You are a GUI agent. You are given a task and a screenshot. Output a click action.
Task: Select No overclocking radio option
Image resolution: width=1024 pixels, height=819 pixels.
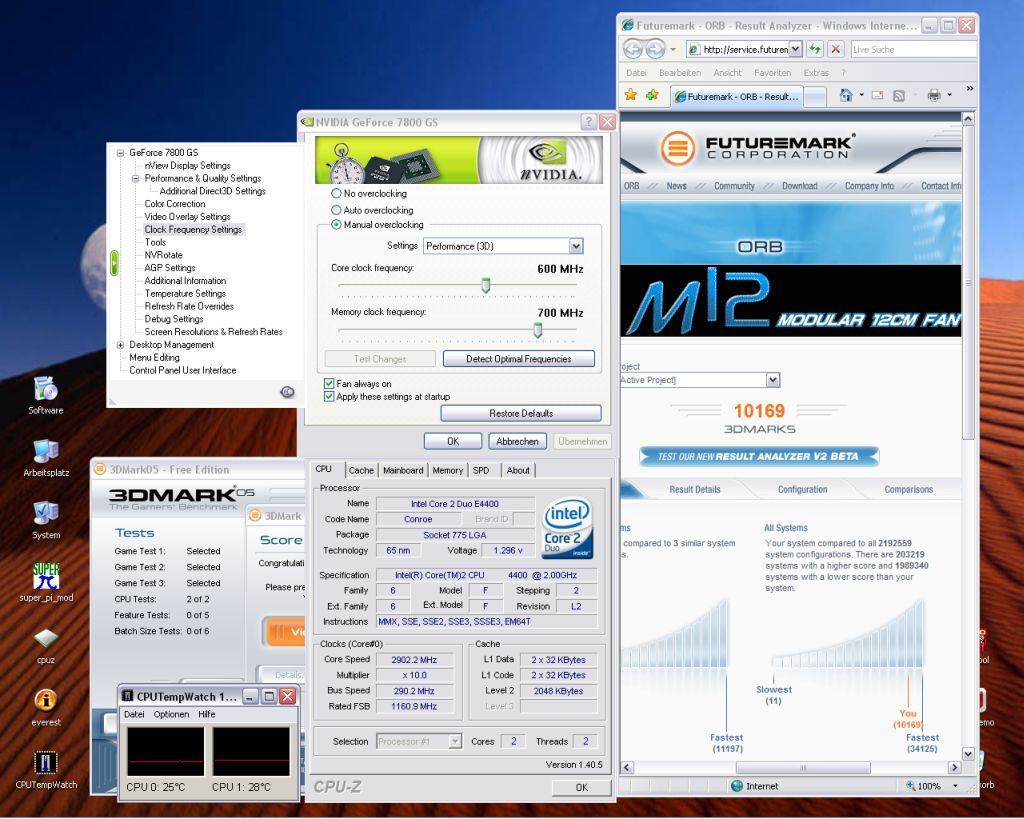[x=336, y=193]
